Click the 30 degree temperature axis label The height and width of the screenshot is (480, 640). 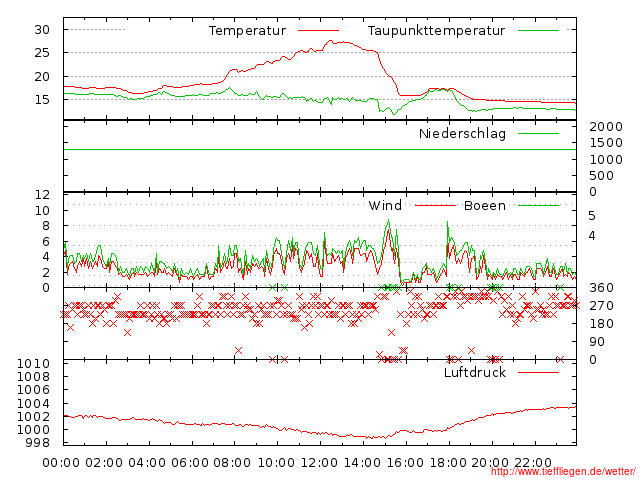(x=42, y=30)
